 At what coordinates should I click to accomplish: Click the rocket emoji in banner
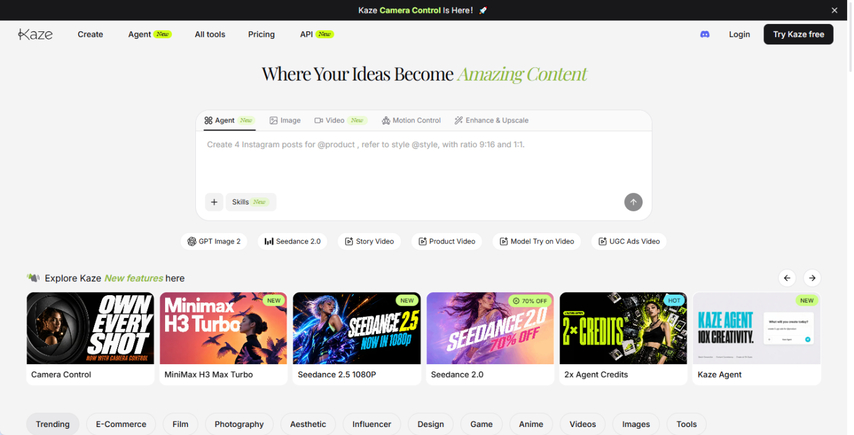tap(483, 10)
